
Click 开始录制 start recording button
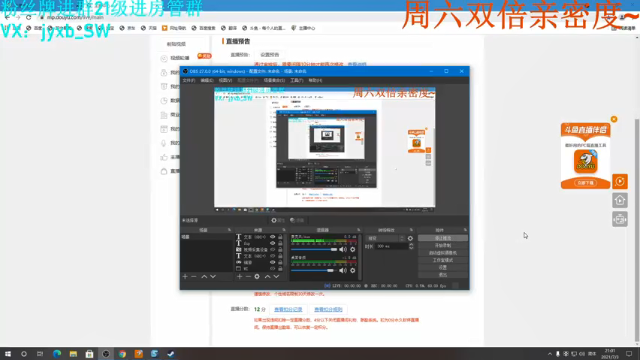point(443,246)
